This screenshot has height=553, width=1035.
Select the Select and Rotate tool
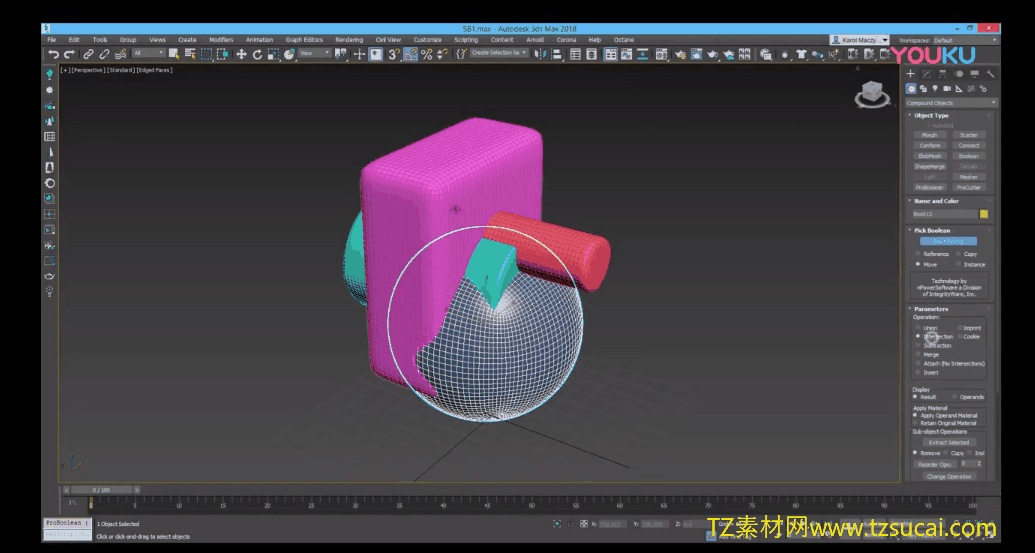click(257, 54)
